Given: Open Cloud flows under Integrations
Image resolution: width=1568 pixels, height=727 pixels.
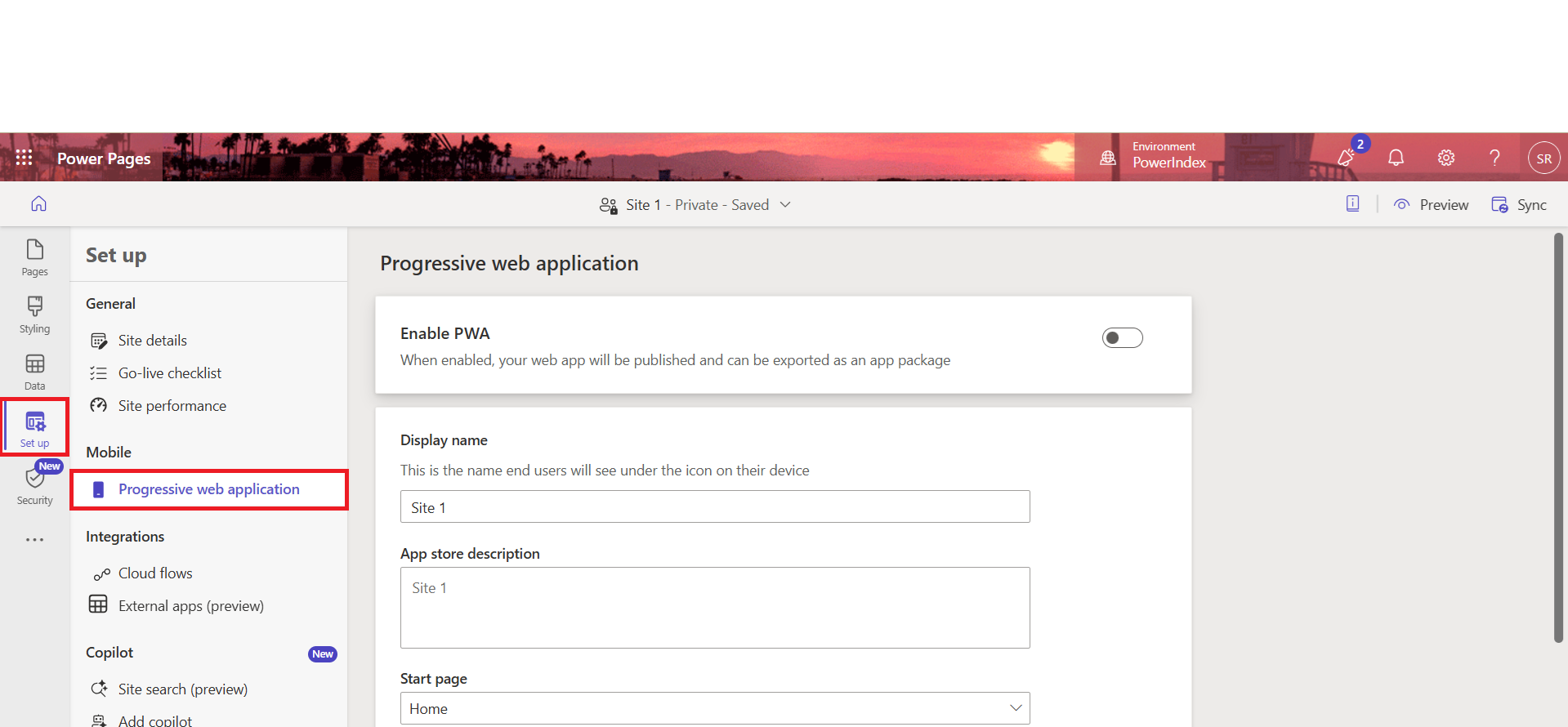Looking at the screenshot, I should click(155, 573).
